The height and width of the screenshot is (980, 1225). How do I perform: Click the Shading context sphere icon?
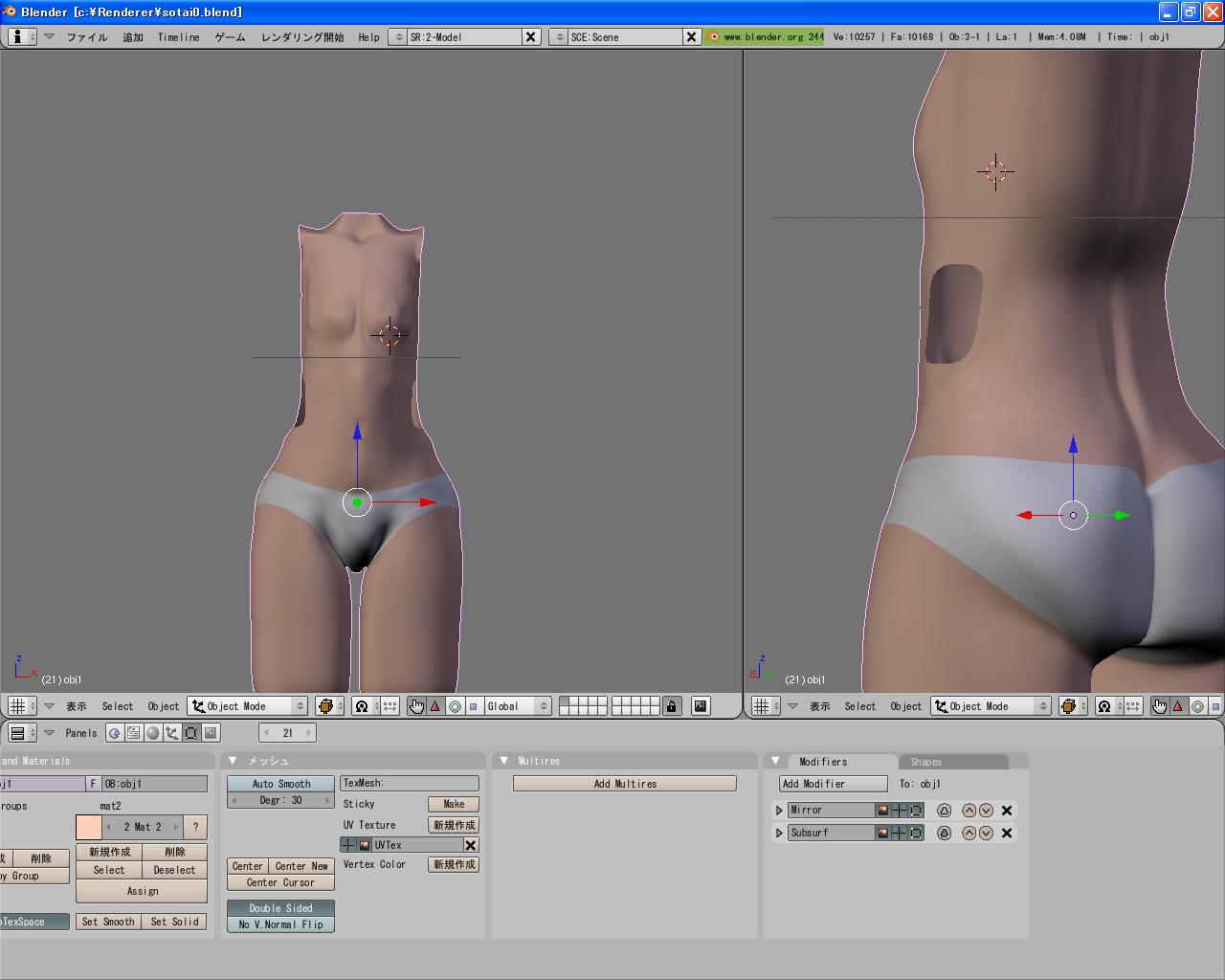pos(153,733)
